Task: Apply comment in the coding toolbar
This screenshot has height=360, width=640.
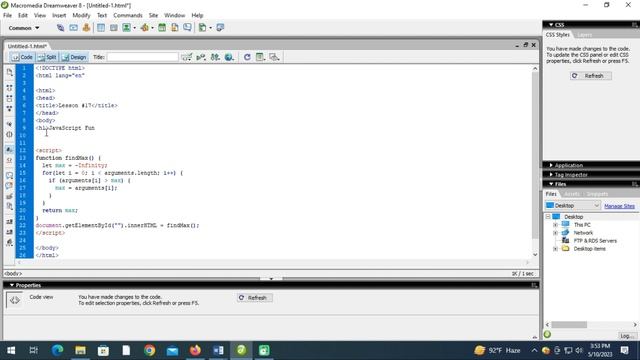Action: (x=9, y=176)
